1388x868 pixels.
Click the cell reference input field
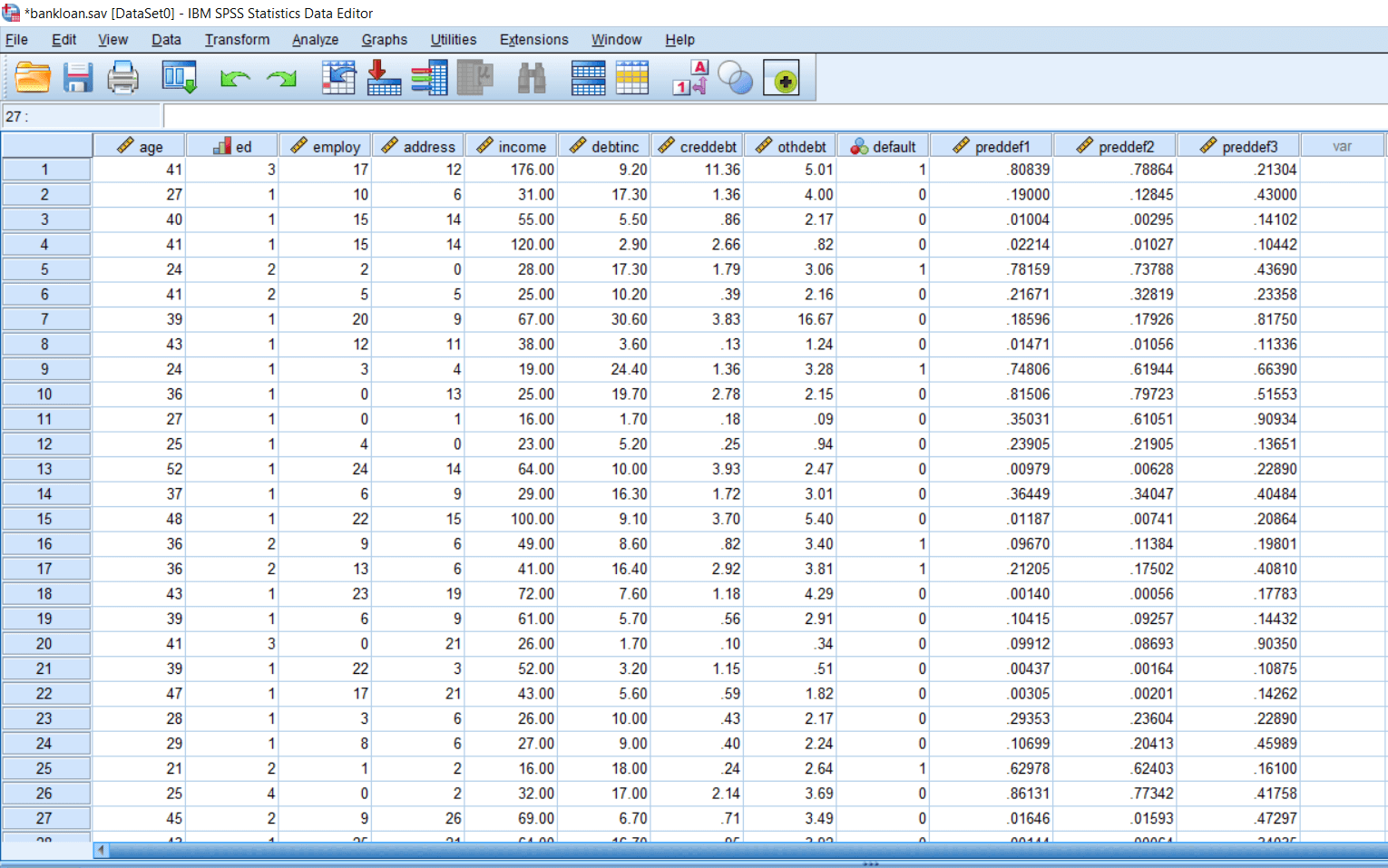(x=82, y=116)
